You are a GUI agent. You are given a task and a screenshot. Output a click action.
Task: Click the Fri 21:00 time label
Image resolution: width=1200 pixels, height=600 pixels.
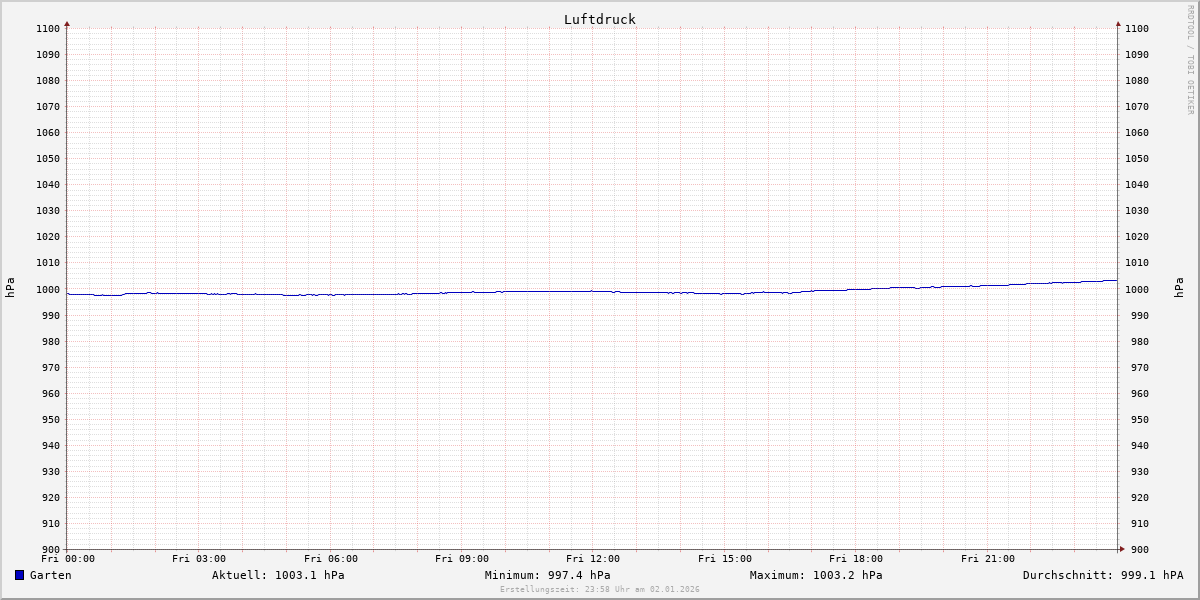click(987, 559)
